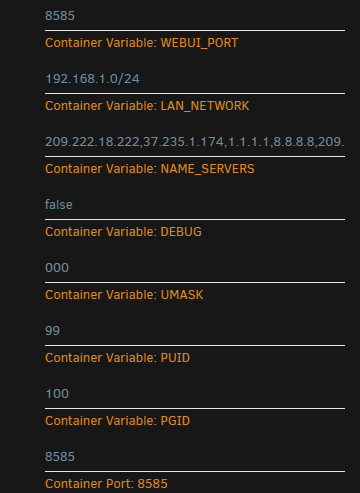Click the Container Port field showing 8585
Screen dimensions: 360x493
pyautogui.click(x=195, y=457)
